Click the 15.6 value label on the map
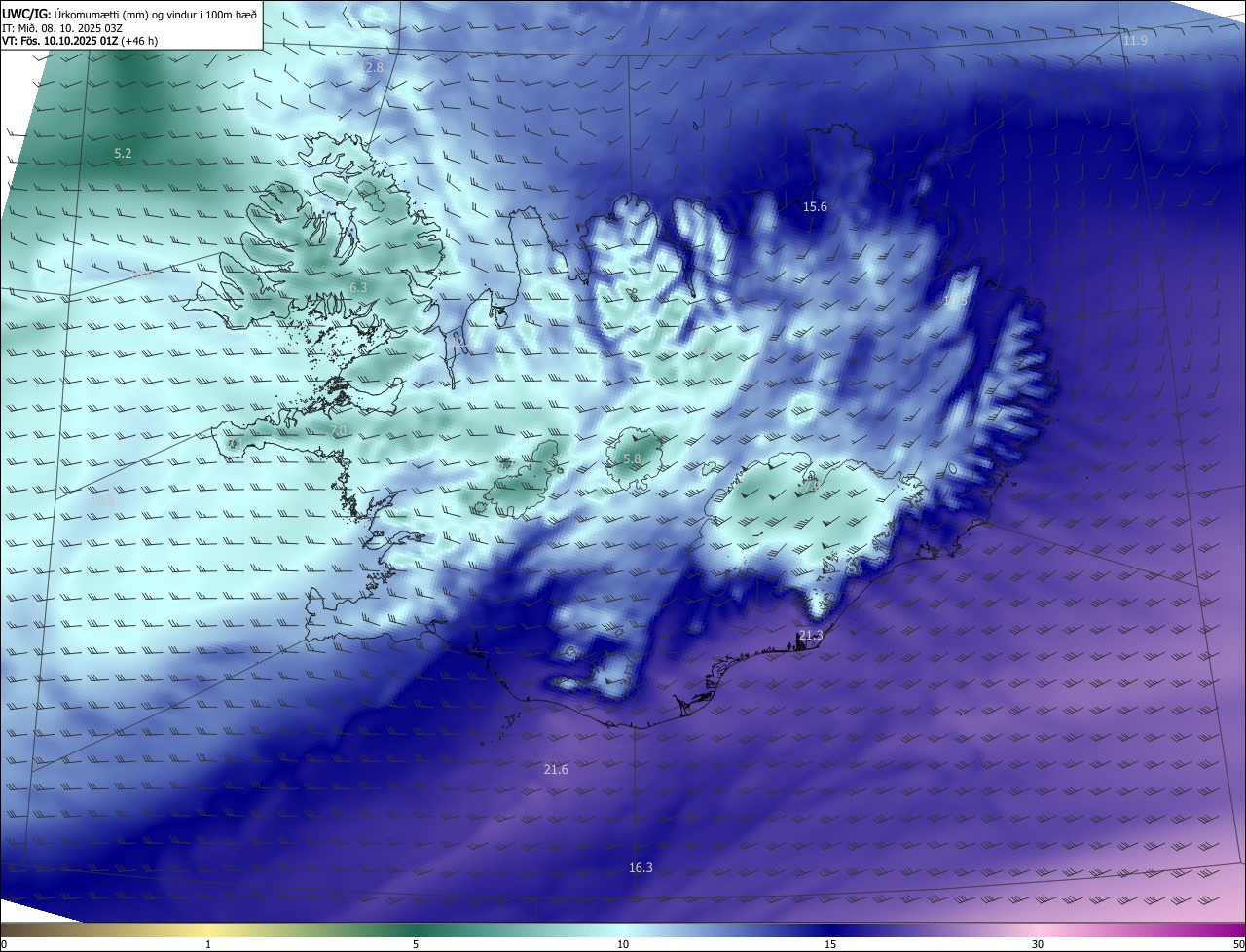The height and width of the screenshot is (952, 1246). pyautogui.click(x=815, y=206)
